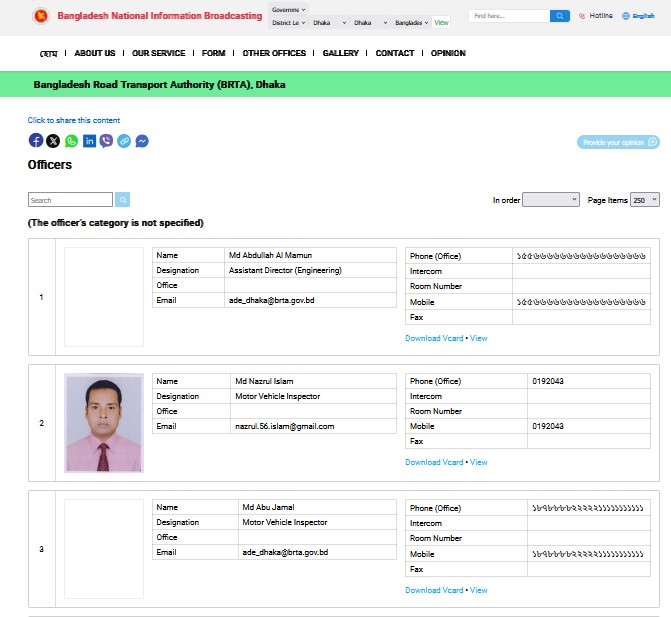The image size is (671, 617).
Task: Open the Page Items 250 dropdown
Action: click(645, 200)
